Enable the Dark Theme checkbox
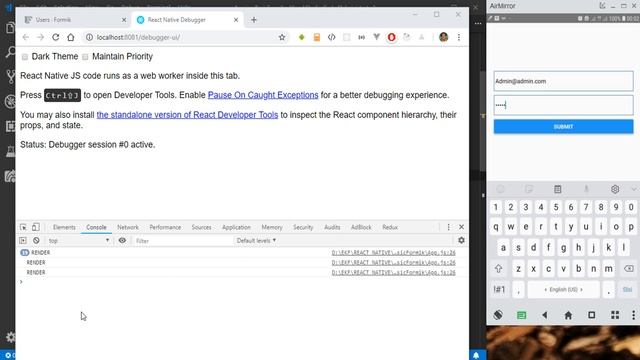The height and width of the screenshot is (360, 640). 25,57
